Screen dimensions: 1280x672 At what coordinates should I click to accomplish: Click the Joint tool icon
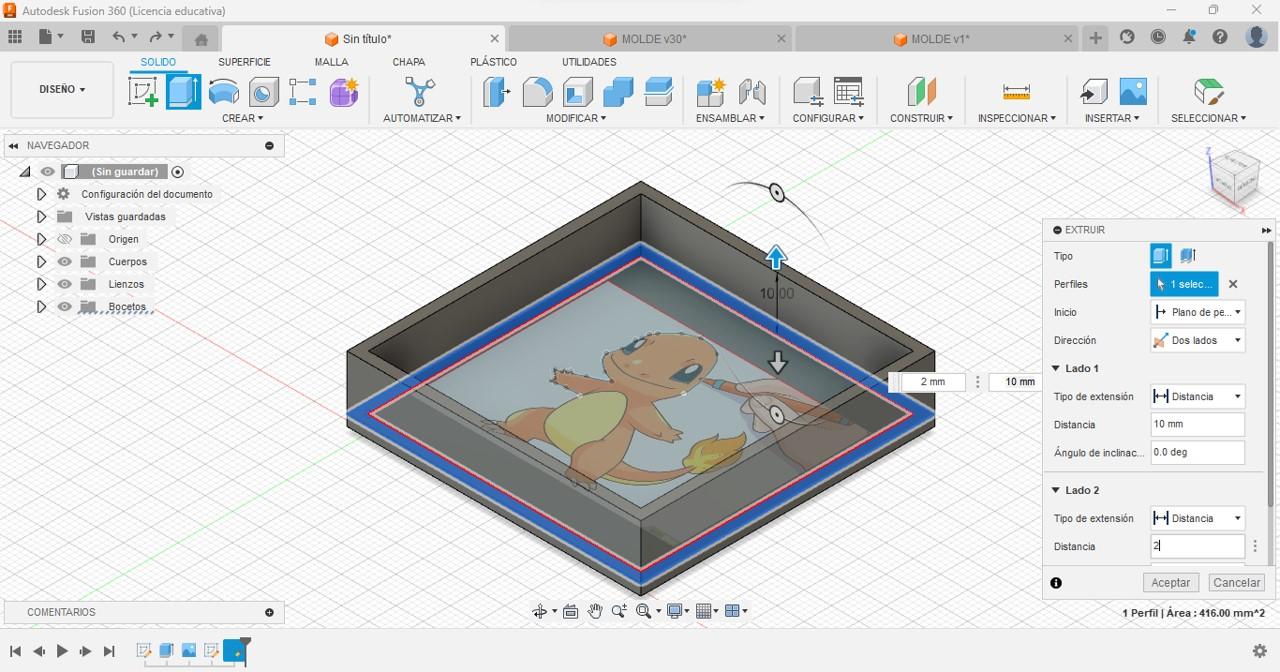coord(752,92)
